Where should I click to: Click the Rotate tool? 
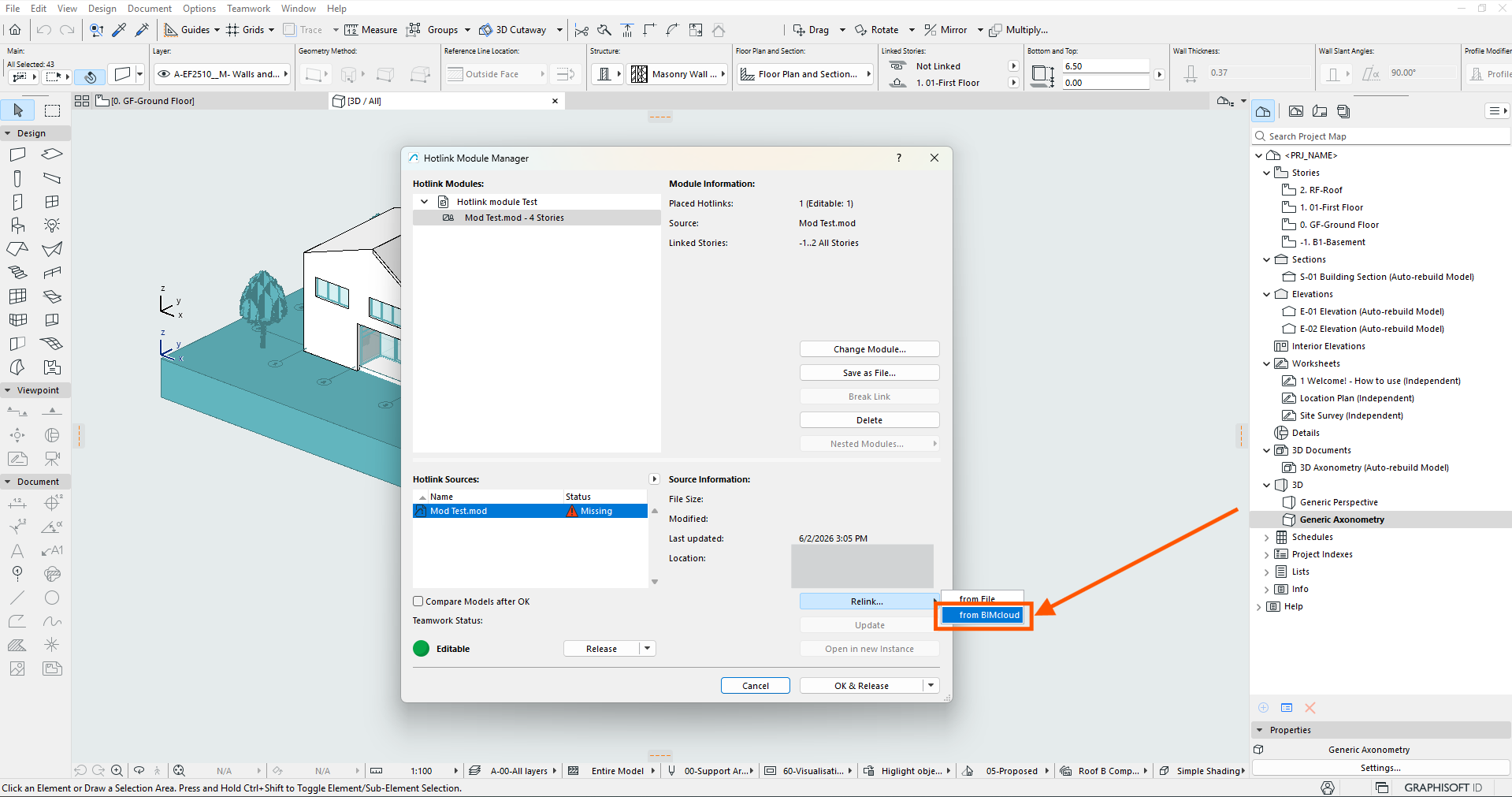tap(876, 30)
